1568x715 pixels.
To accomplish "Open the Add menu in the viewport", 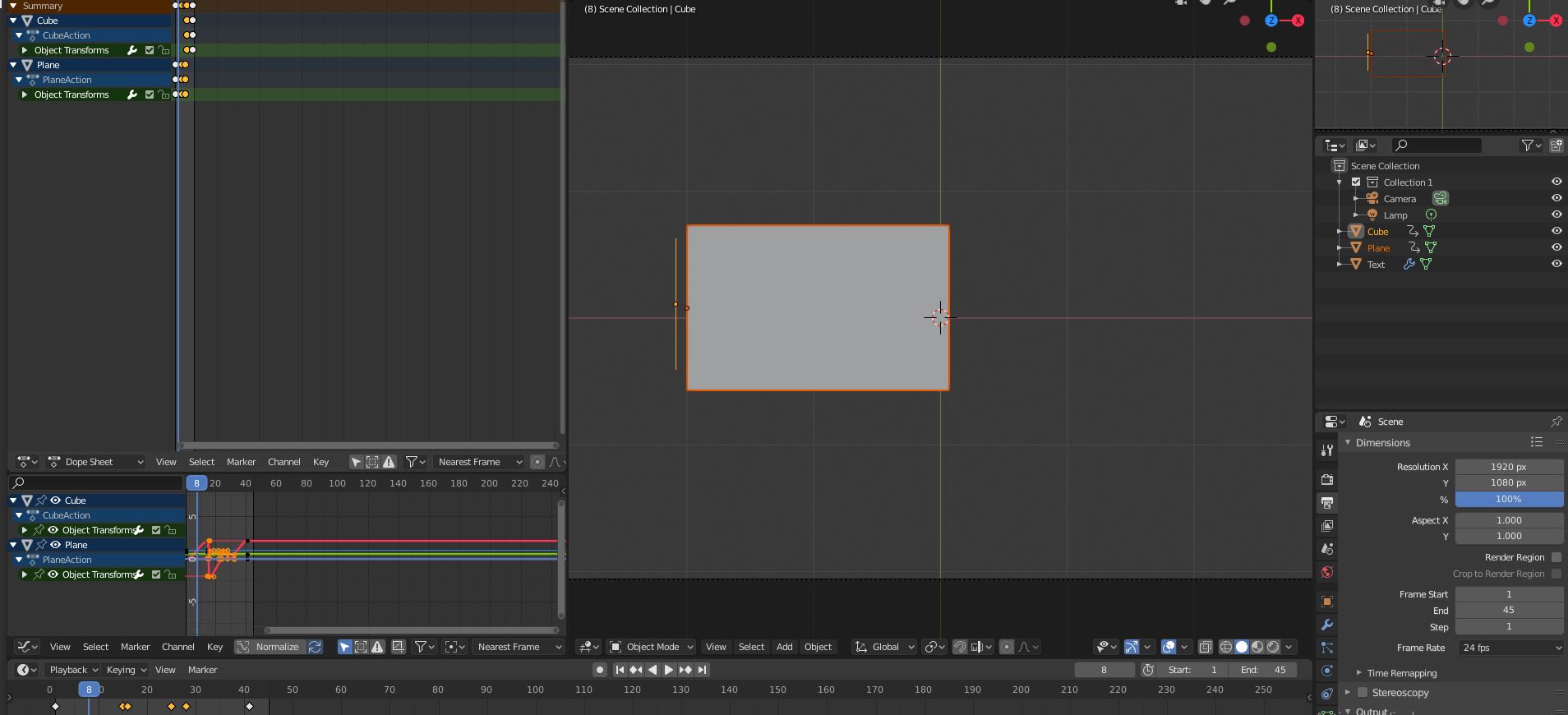I will (784, 647).
